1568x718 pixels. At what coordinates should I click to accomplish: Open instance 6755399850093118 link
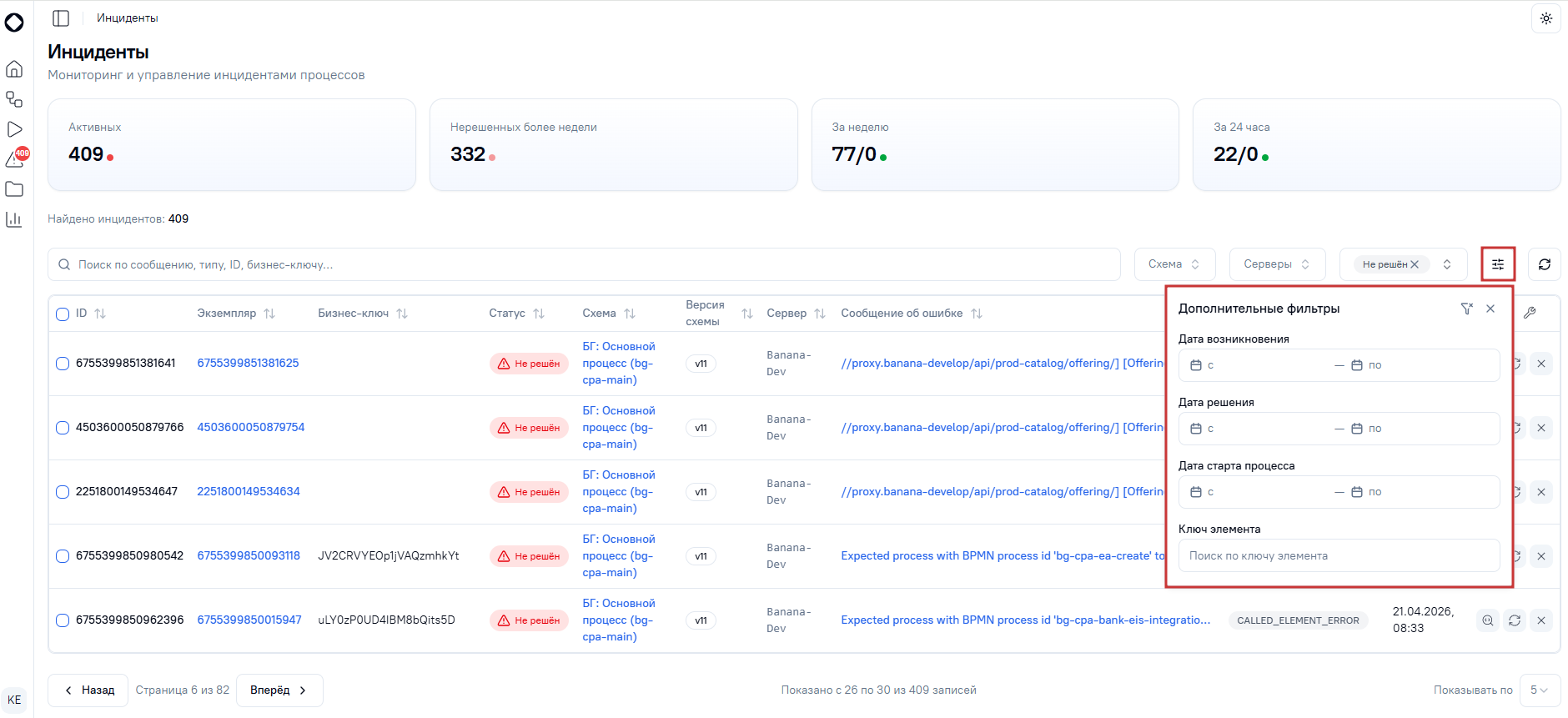click(x=249, y=556)
